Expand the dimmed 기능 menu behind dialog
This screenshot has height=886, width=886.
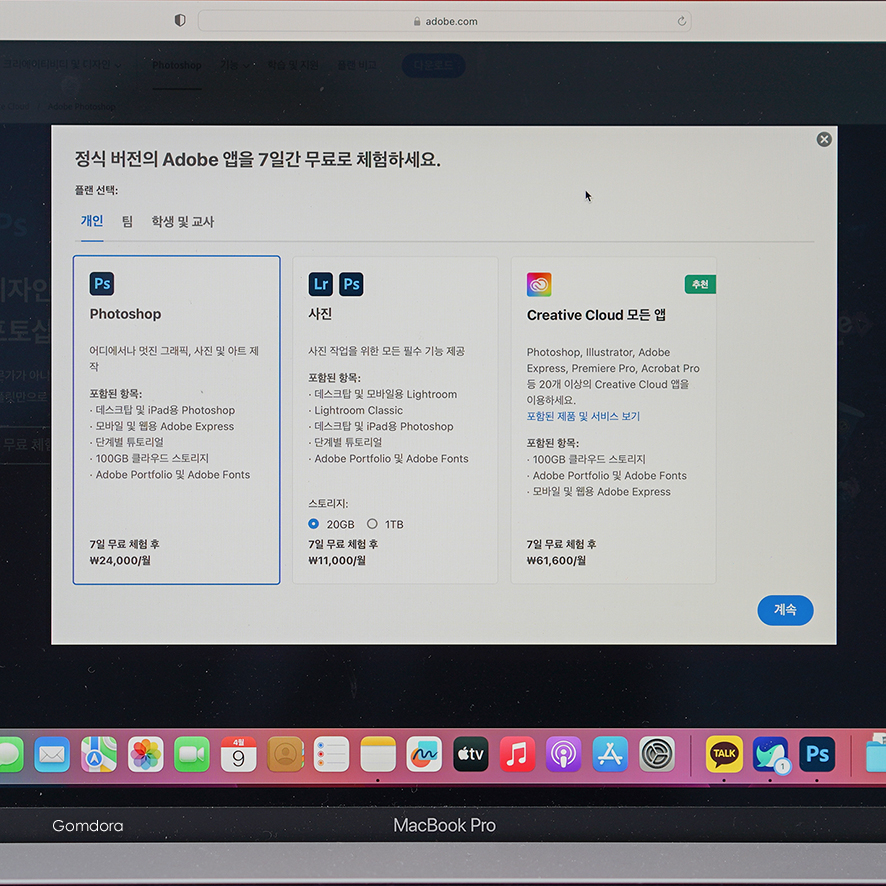tap(234, 65)
